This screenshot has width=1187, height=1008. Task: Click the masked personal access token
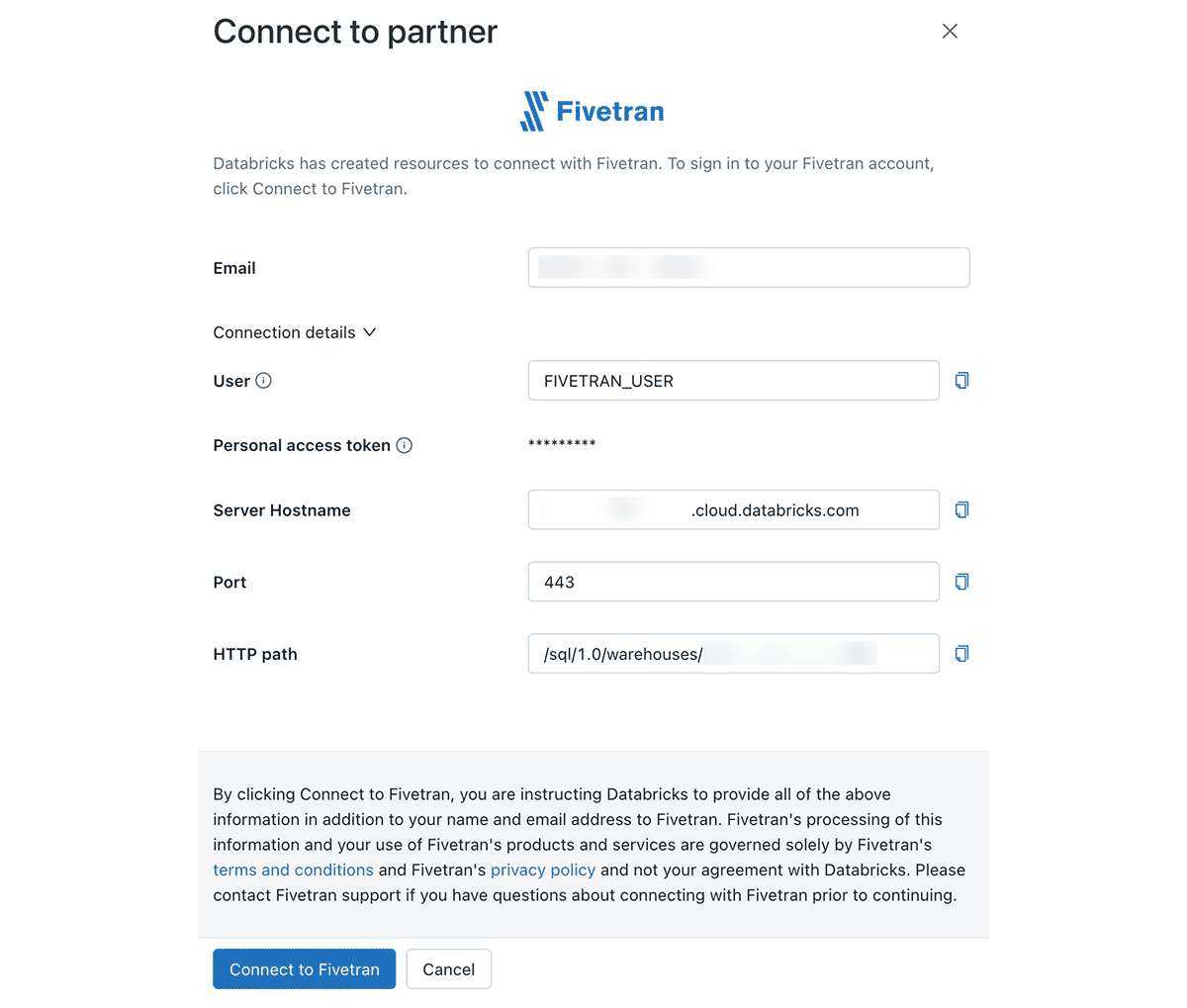562,444
